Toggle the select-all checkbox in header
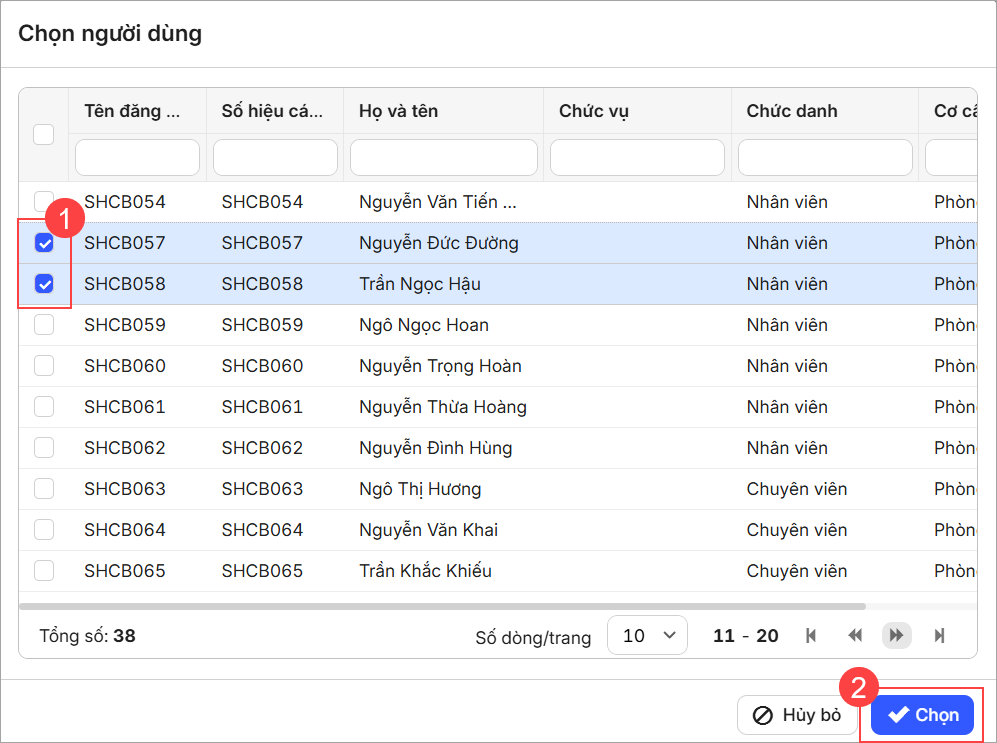 44,134
